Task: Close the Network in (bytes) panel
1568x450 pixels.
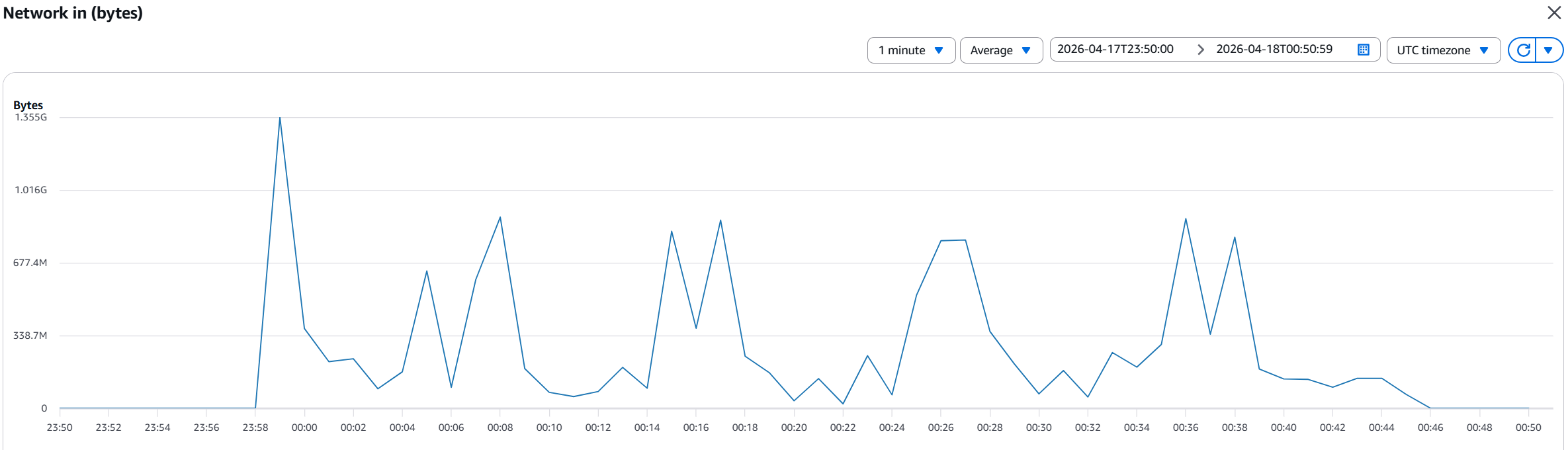Action: pos(1554,13)
